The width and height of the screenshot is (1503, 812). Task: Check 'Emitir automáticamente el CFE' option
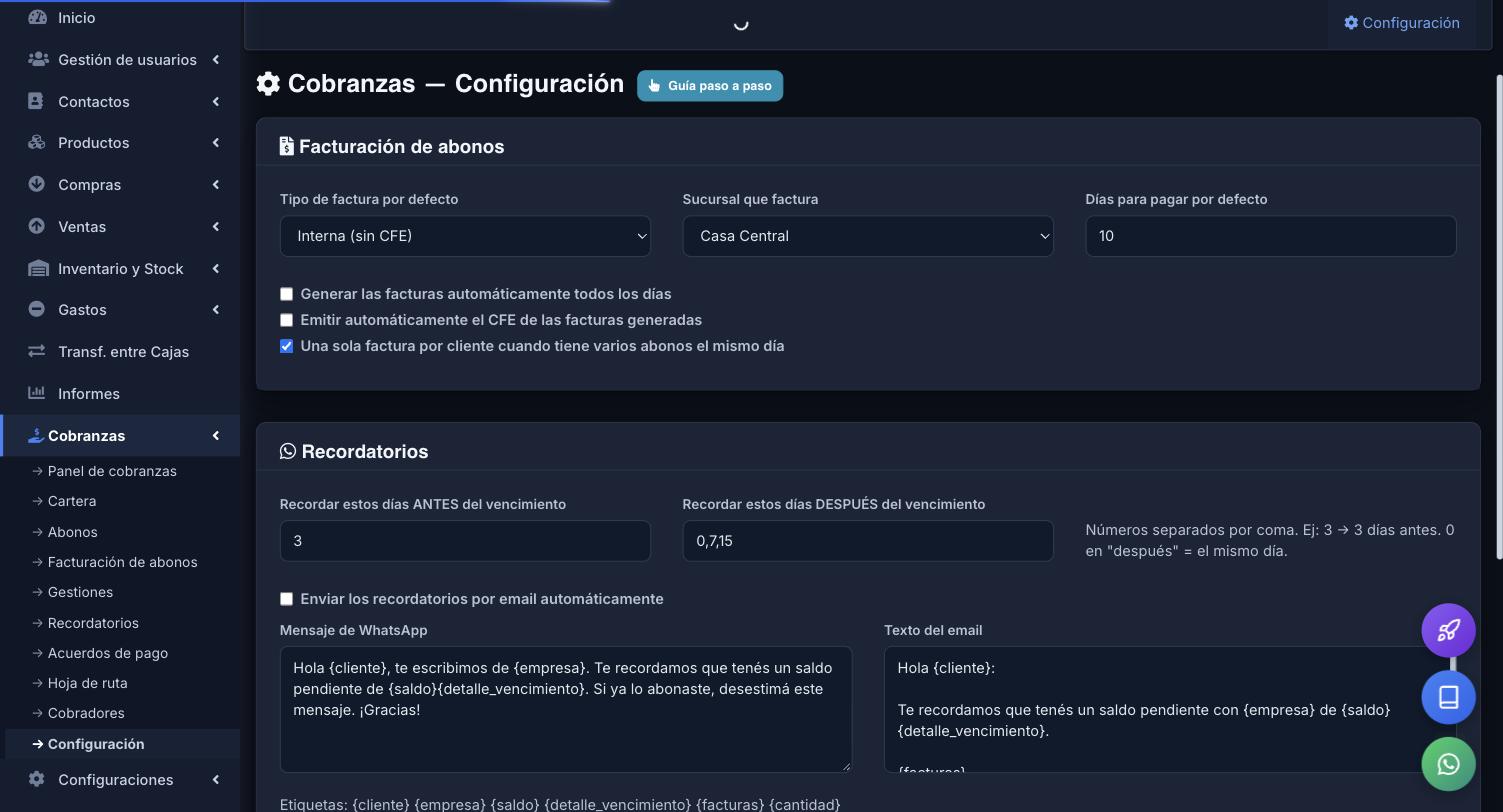286,320
